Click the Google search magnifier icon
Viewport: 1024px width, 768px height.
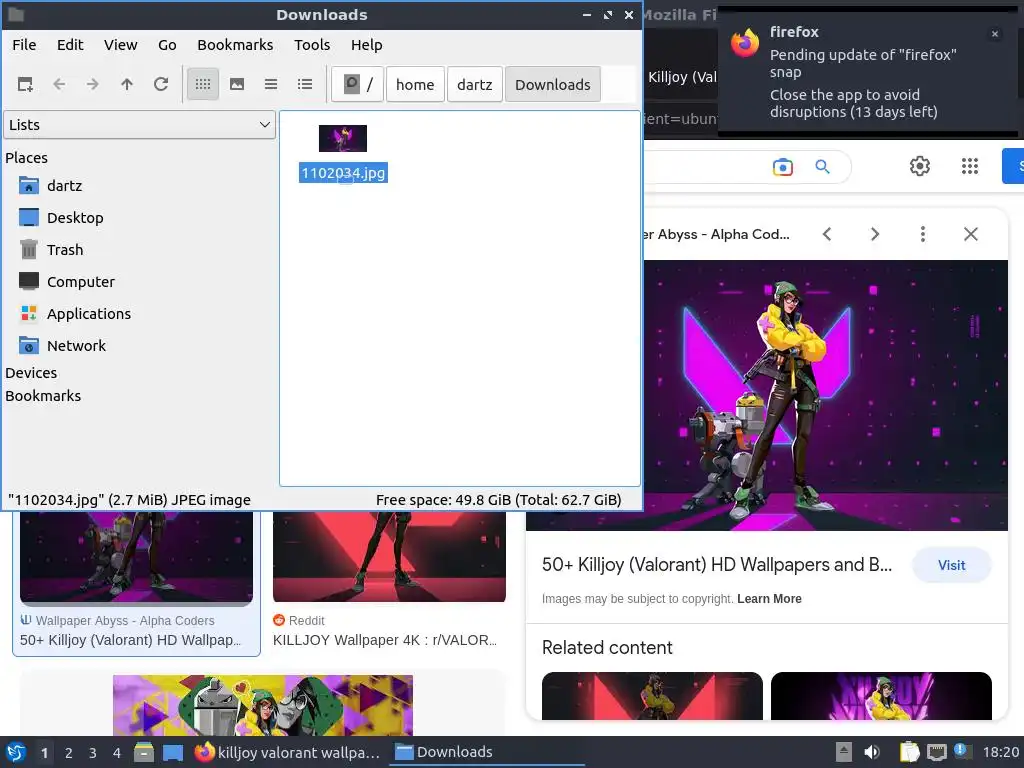(x=823, y=167)
